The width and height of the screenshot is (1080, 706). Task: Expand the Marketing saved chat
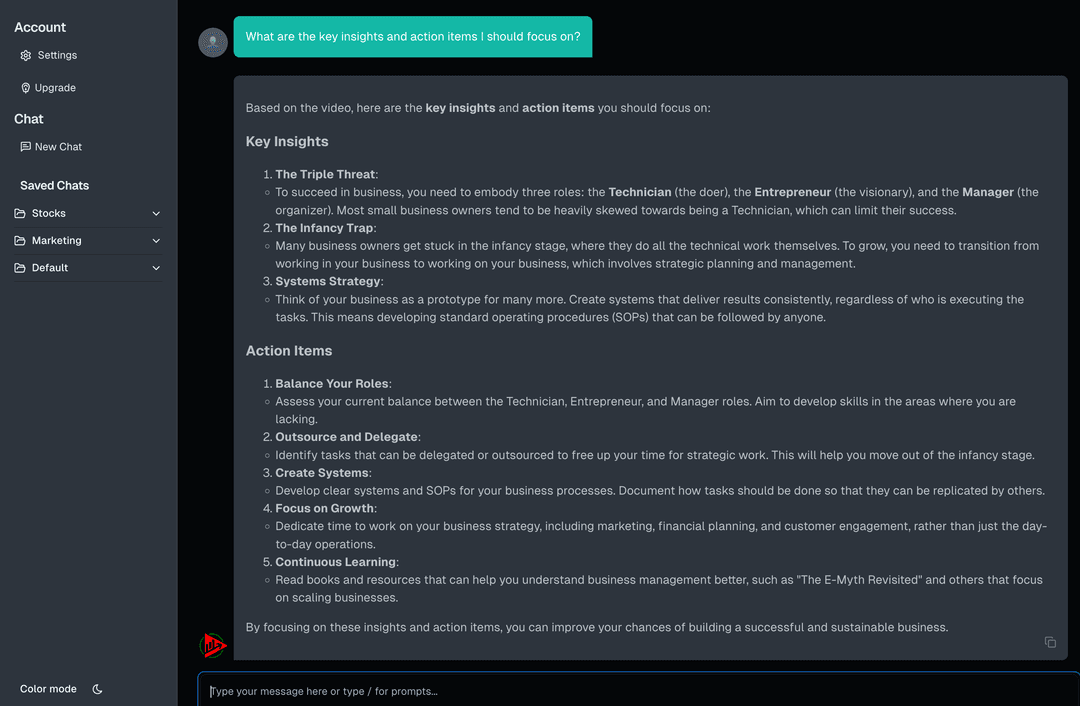156,240
